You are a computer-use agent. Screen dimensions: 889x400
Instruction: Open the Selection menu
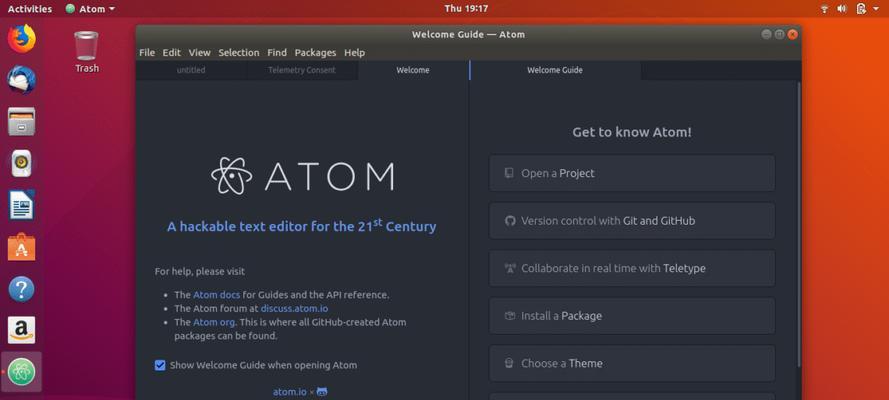pyautogui.click(x=239, y=52)
